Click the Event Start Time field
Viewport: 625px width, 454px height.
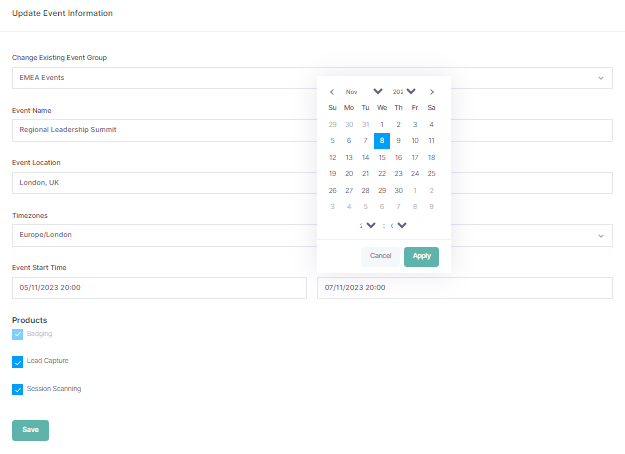click(158, 288)
